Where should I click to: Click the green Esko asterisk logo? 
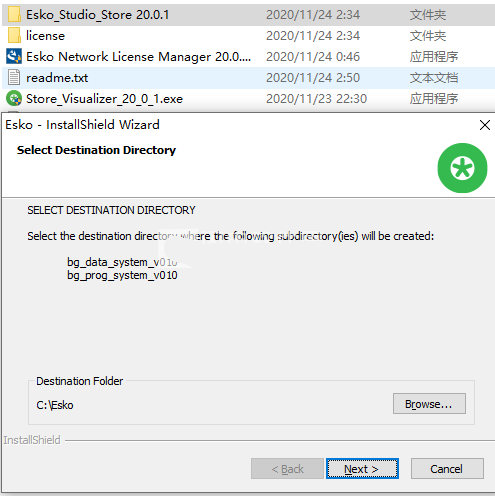(462, 168)
